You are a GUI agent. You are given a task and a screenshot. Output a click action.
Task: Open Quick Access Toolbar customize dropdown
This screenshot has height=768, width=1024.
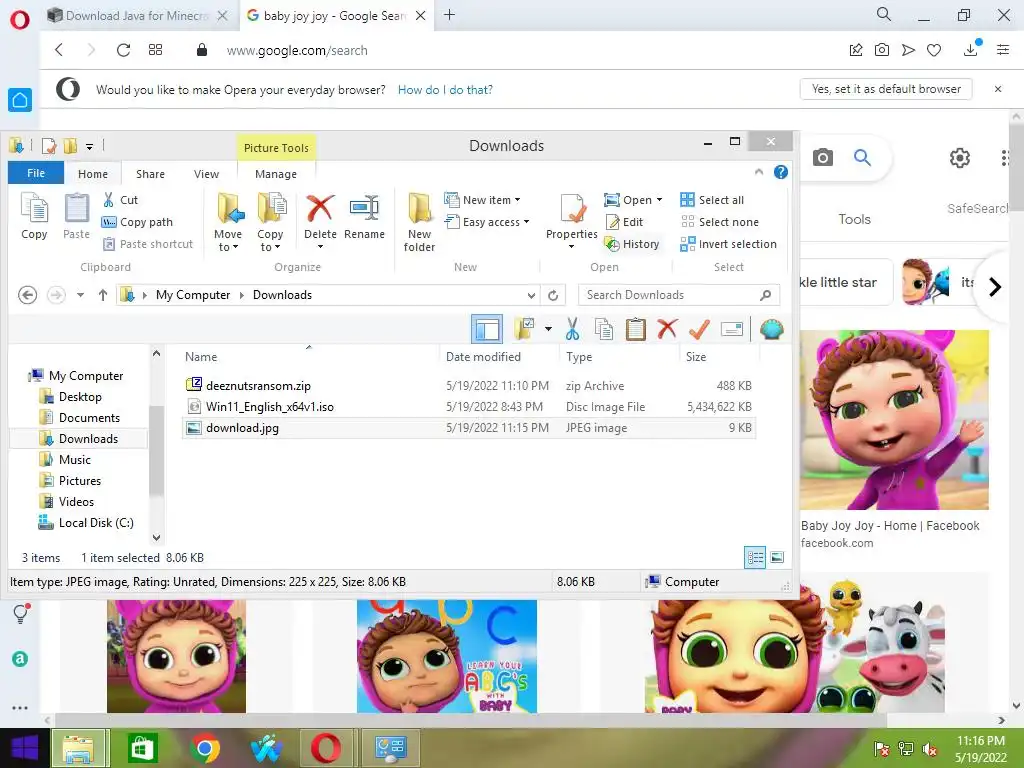click(x=89, y=146)
